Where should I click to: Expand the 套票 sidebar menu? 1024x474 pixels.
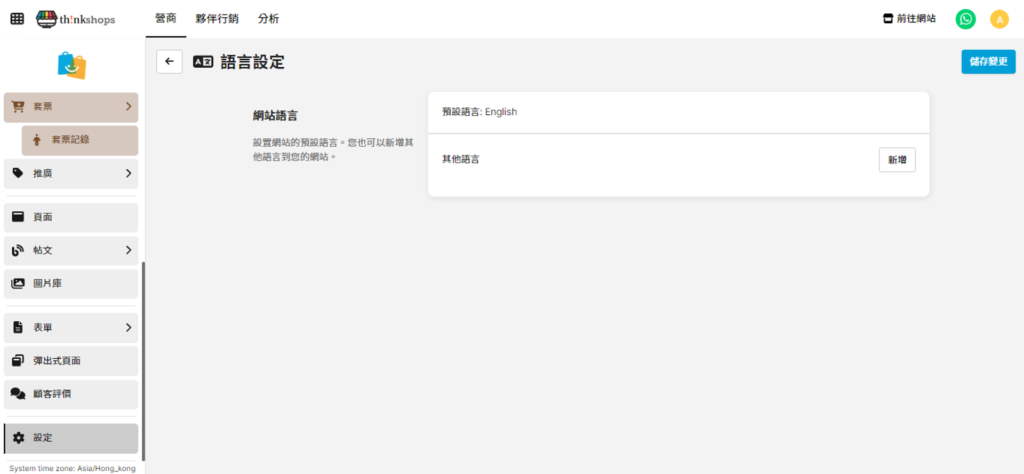pos(71,107)
